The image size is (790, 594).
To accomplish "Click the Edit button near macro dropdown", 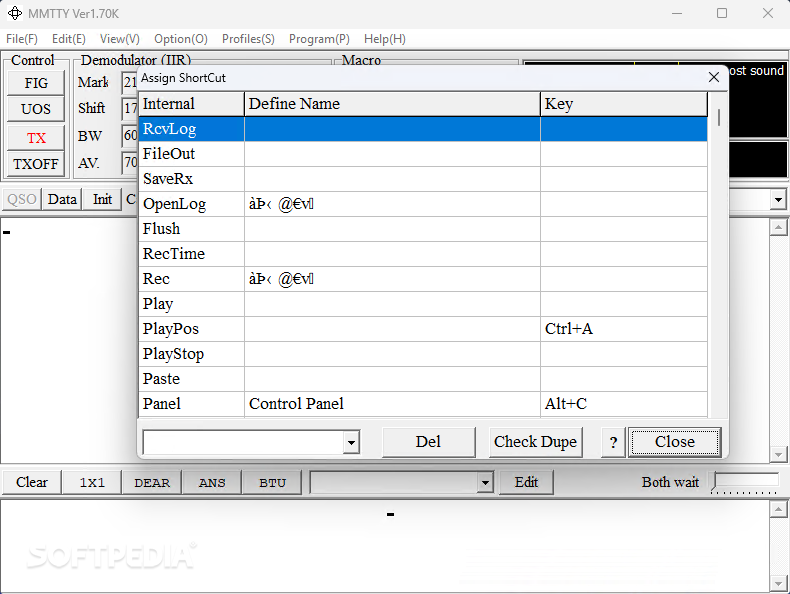I will click(526, 482).
